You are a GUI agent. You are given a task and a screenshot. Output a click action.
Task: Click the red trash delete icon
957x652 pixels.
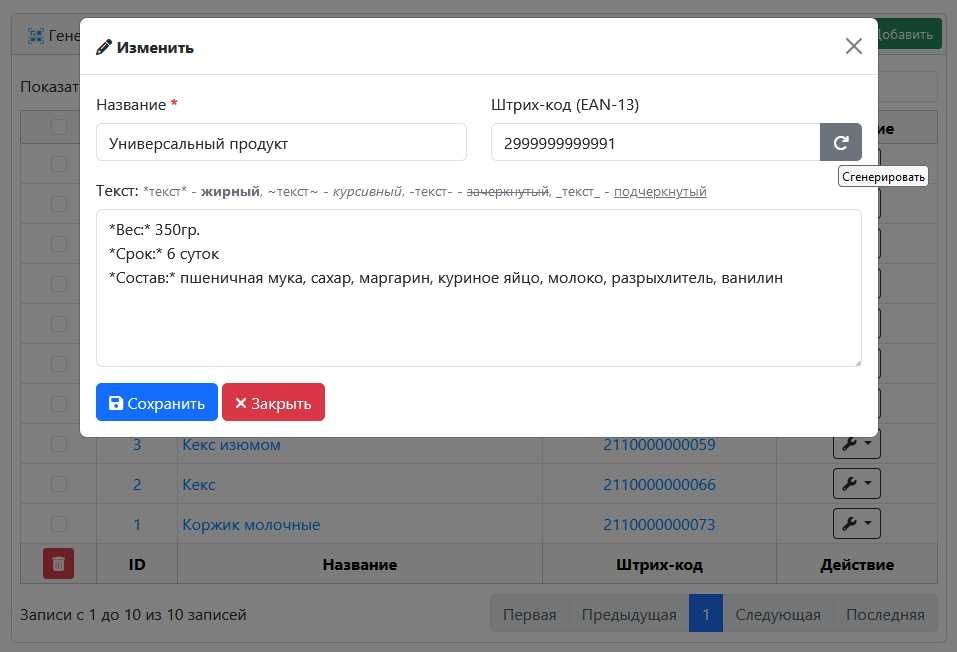point(59,563)
